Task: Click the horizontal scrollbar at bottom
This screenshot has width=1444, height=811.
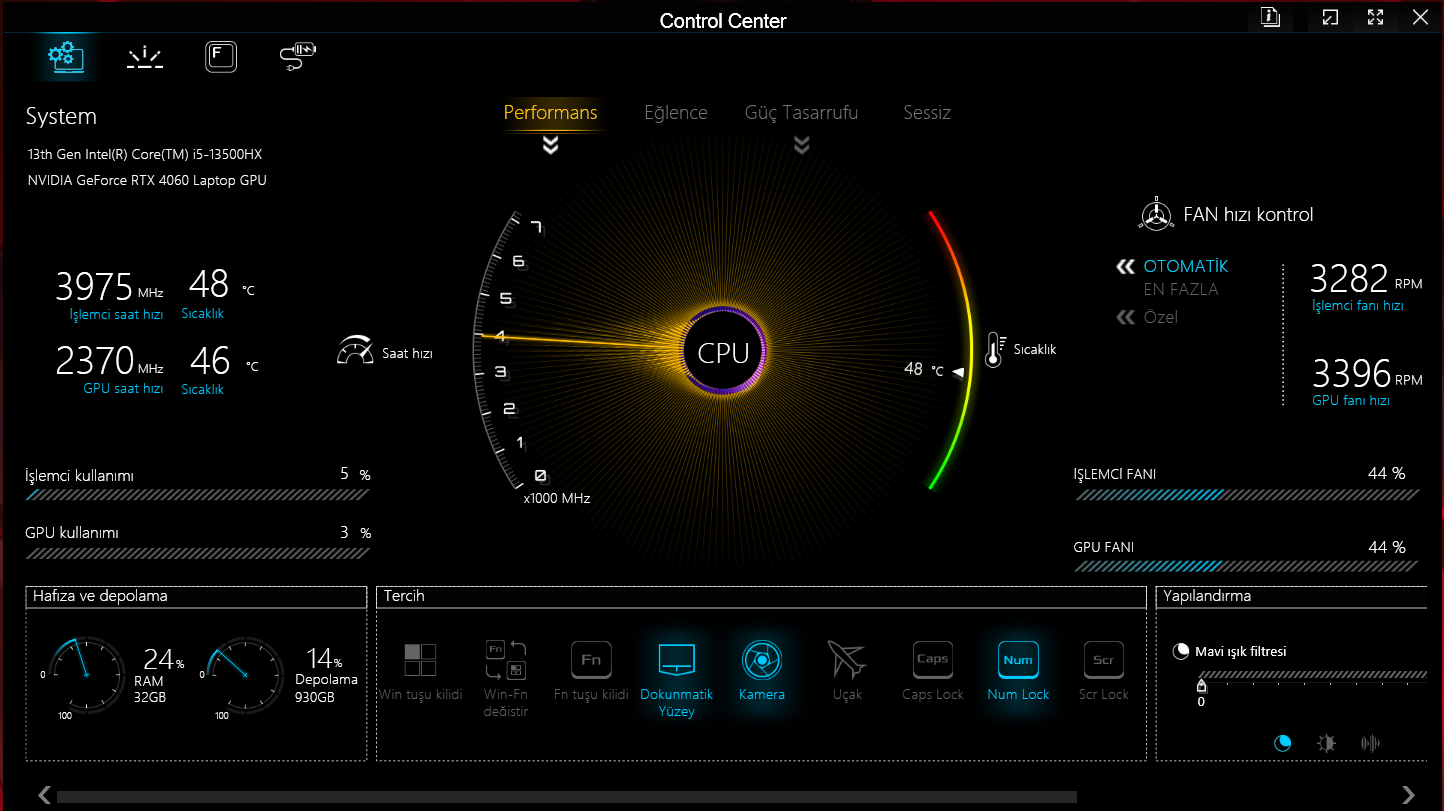Action: click(567, 797)
